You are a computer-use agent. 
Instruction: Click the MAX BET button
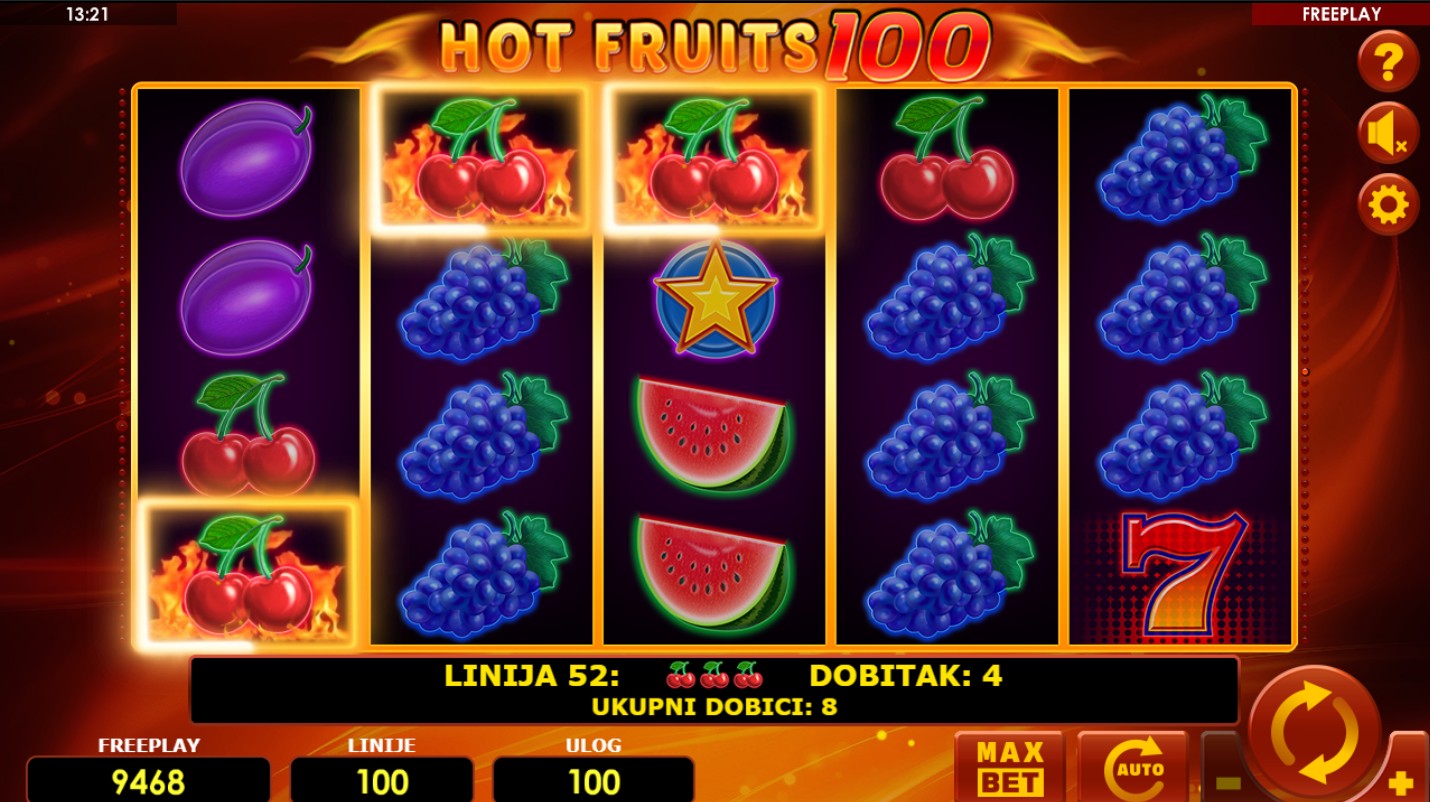1010,768
